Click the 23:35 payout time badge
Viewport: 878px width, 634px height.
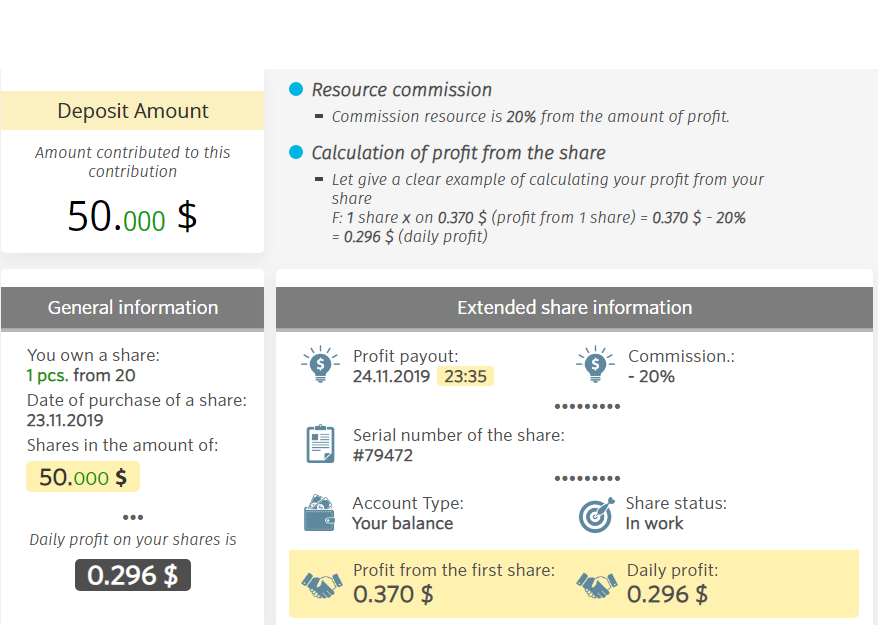[466, 376]
